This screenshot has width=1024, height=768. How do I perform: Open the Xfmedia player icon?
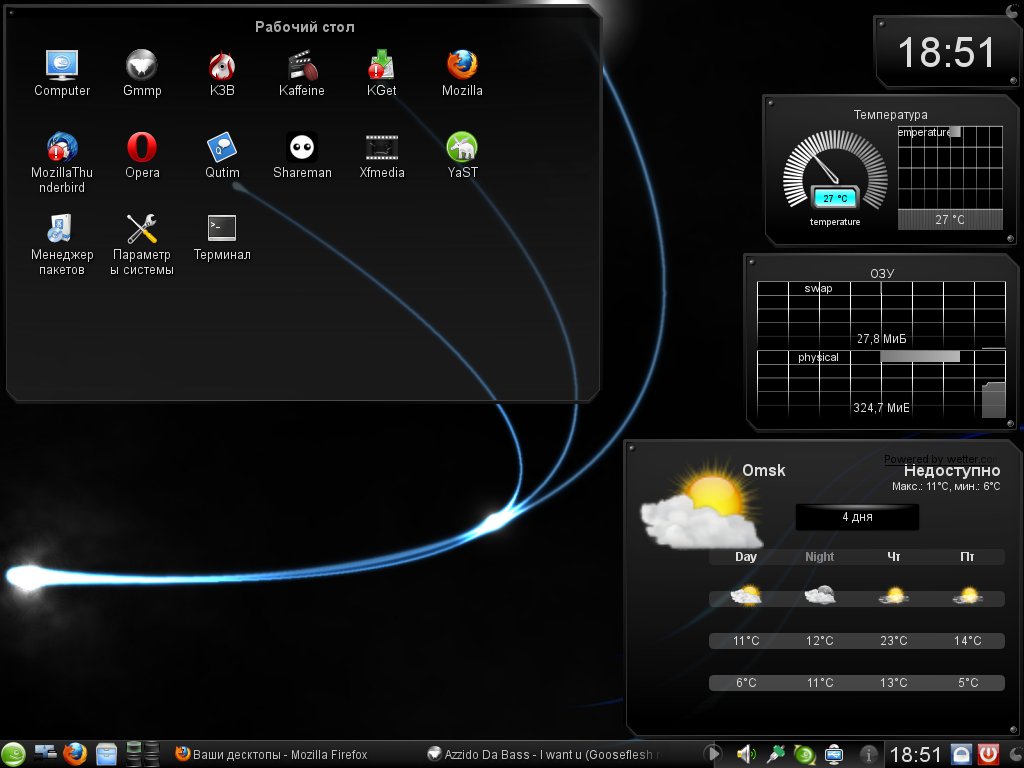pos(381,148)
